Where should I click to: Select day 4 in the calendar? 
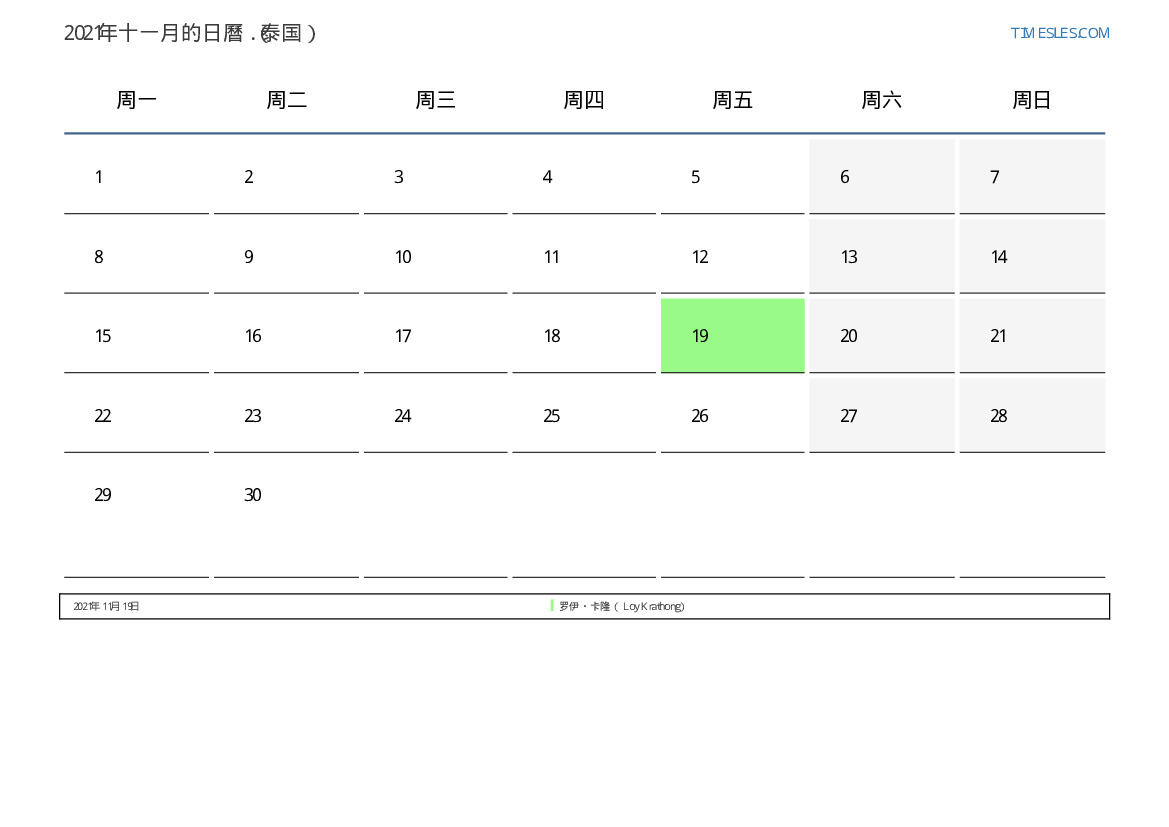(x=584, y=177)
